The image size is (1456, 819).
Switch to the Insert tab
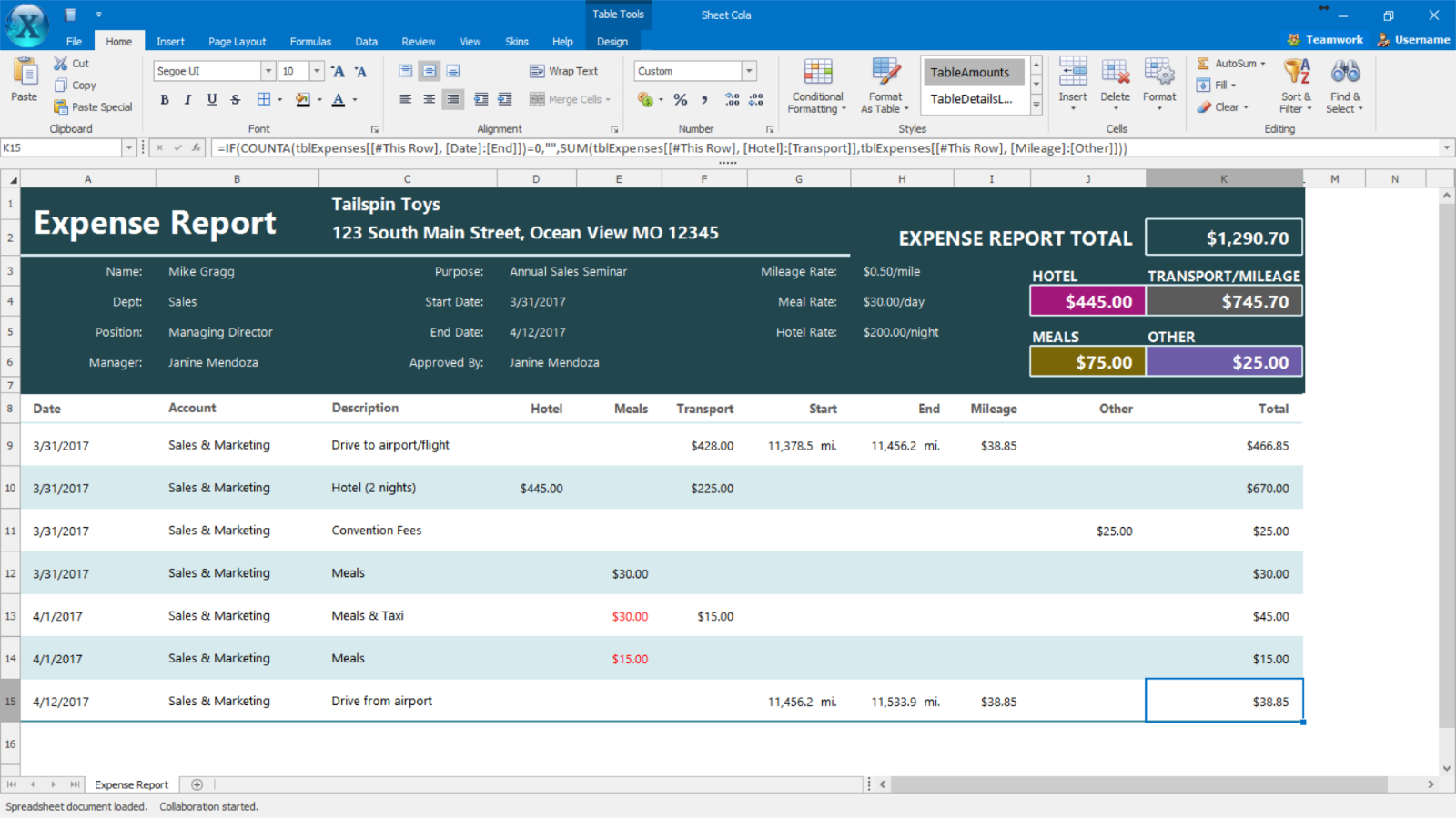[x=170, y=42]
